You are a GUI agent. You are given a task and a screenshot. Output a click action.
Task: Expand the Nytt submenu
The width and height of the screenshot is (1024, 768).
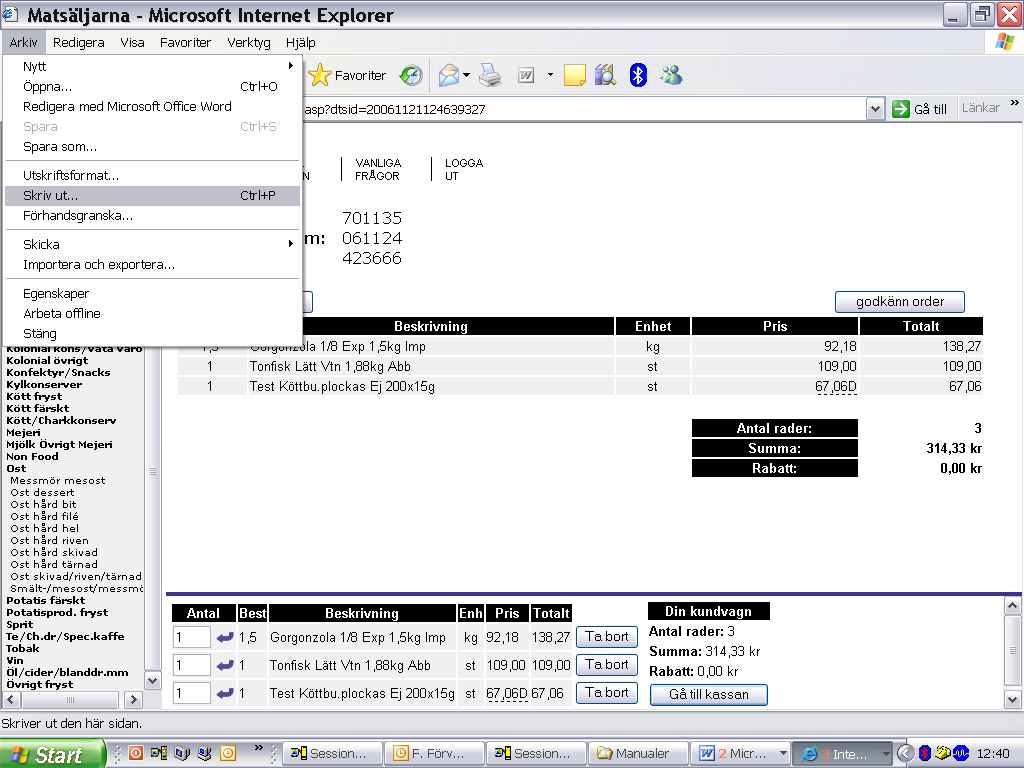(x=291, y=66)
